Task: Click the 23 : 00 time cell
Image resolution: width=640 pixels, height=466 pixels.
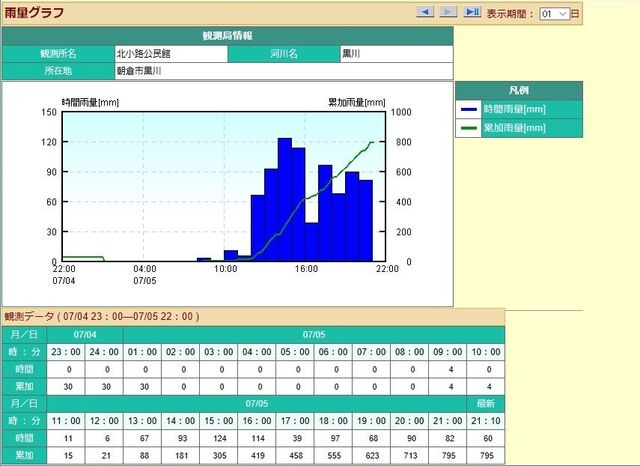Action: 66,352
